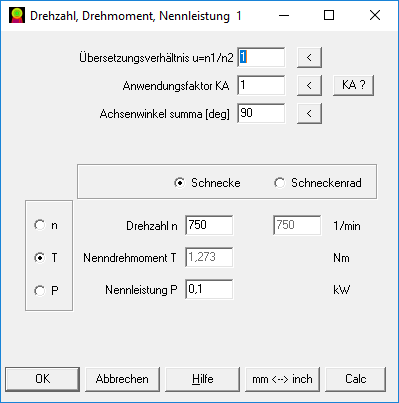Click the Drehzahl n input field
The height and width of the screenshot is (403, 399).
(x=209, y=225)
